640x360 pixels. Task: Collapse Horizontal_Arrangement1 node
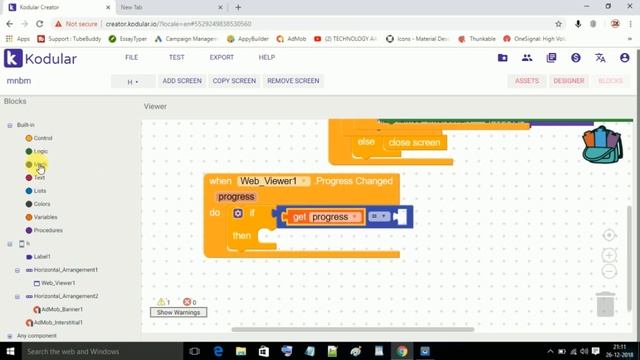point(17,270)
